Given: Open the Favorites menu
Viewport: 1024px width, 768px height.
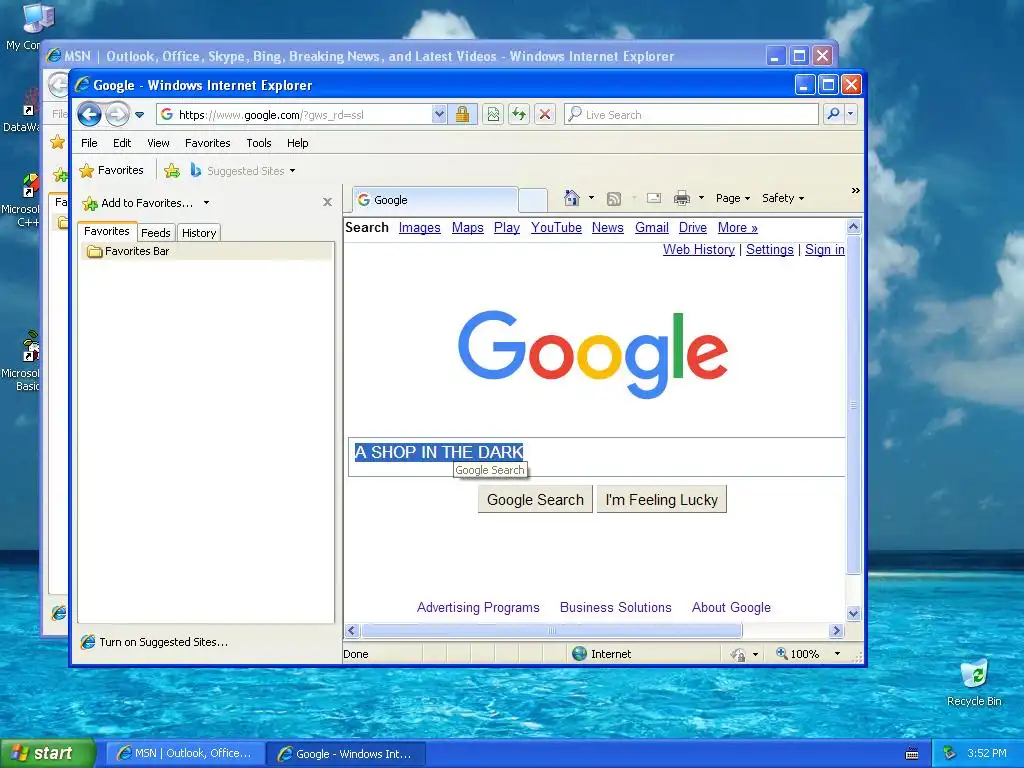Looking at the screenshot, I should coord(208,143).
